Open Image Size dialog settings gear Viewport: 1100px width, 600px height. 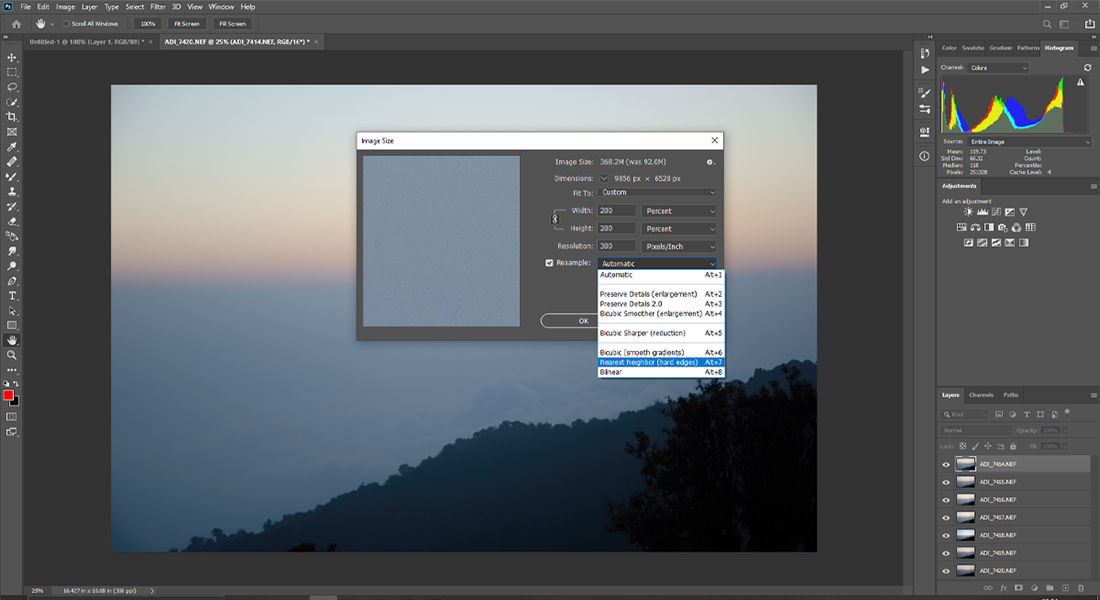710,162
